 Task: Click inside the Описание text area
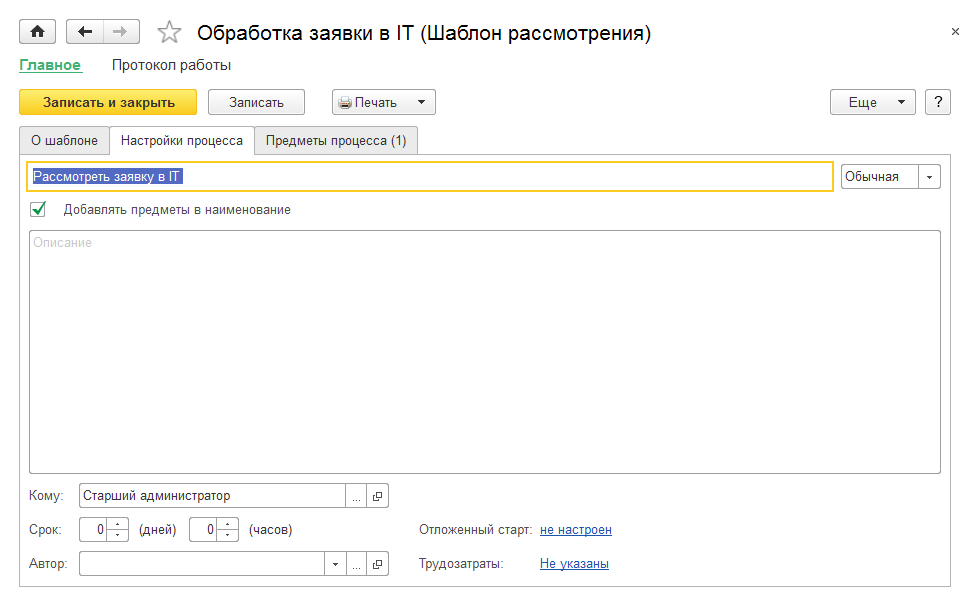(x=484, y=351)
